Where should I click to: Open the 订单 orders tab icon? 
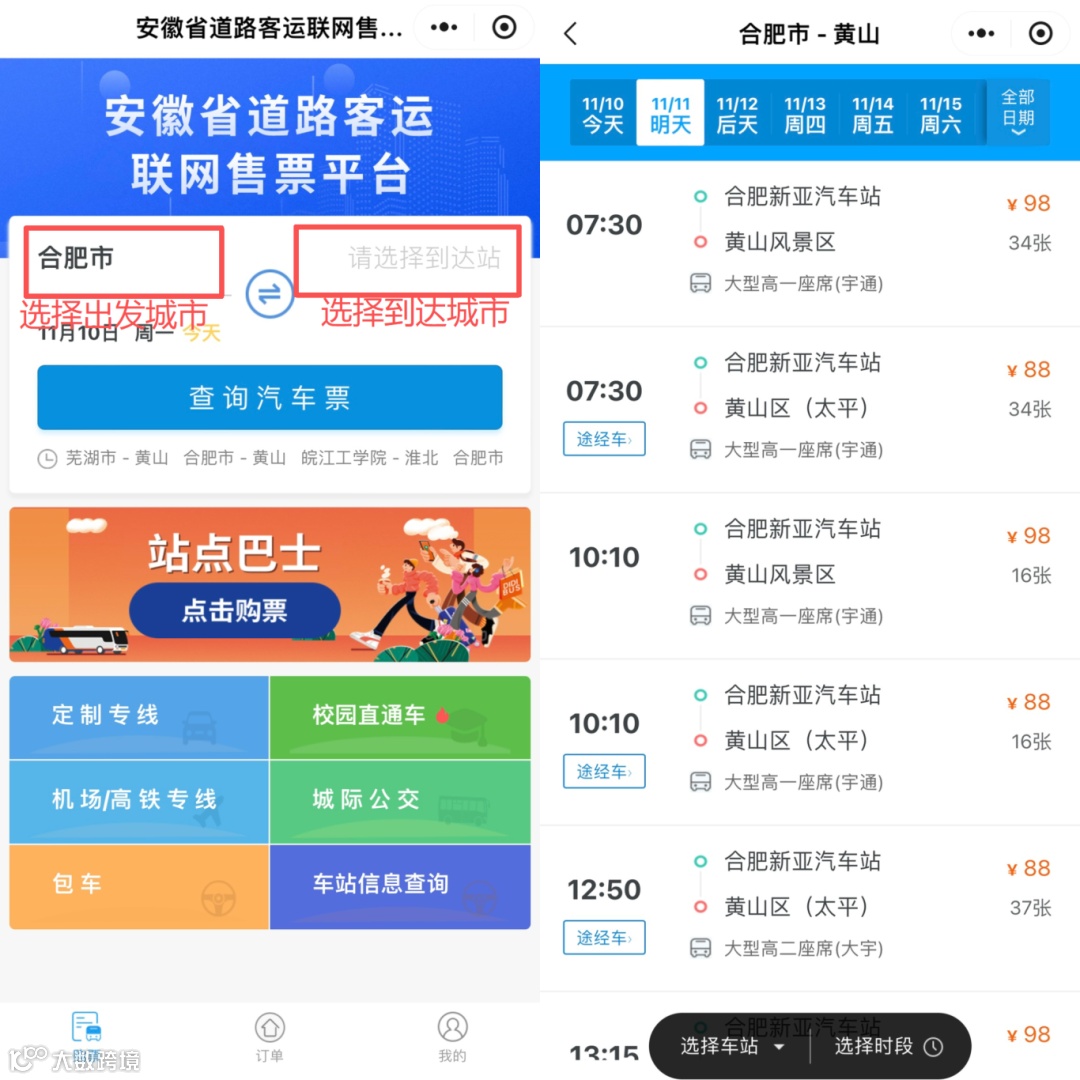tap(269, 1027)
